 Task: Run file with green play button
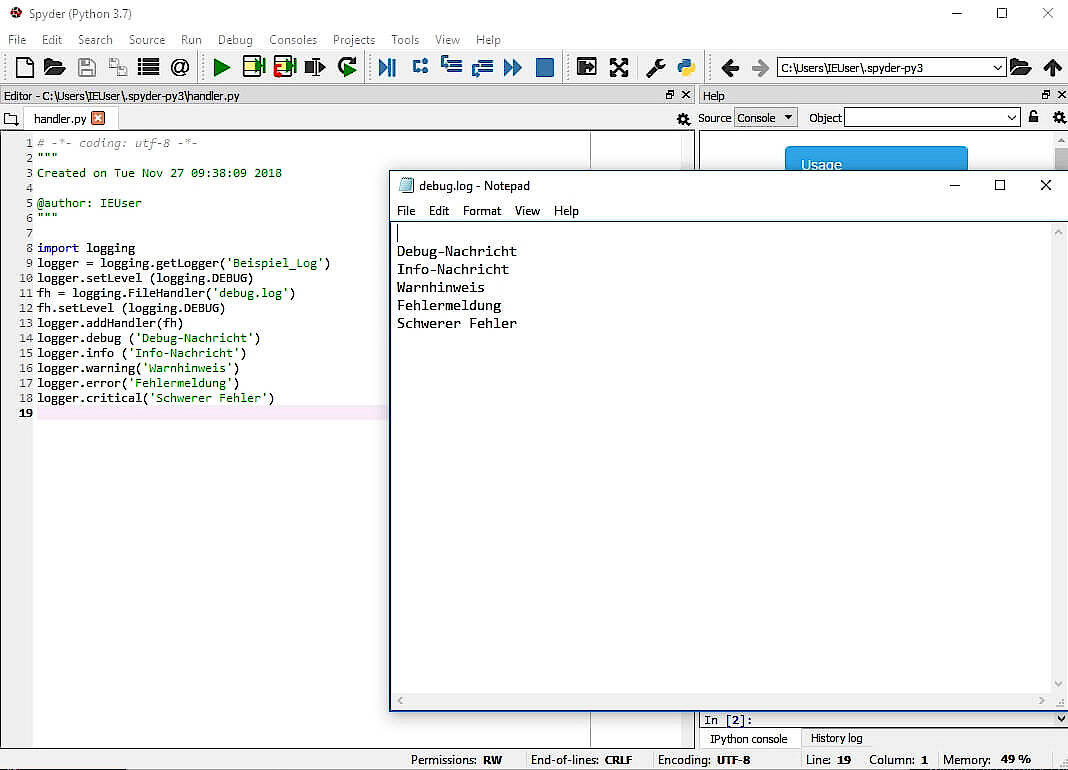pyautogui.click(x=221, y=67)
